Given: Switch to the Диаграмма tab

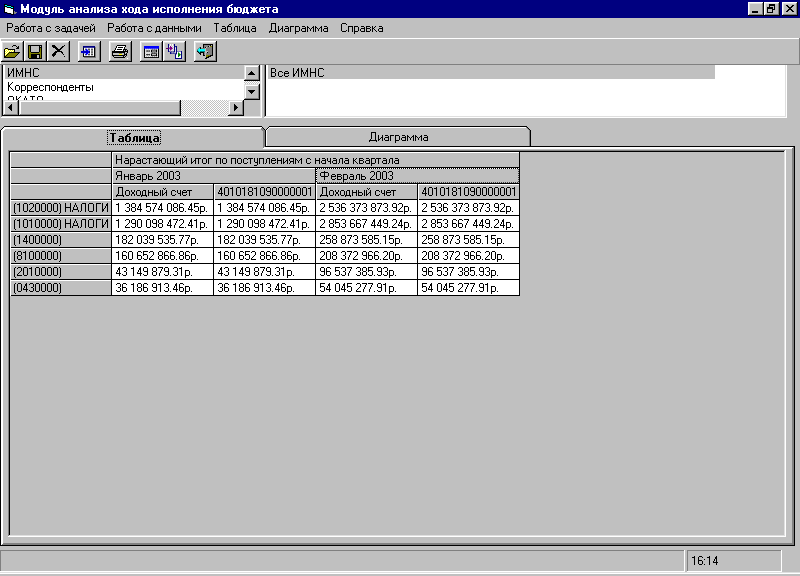Looking at the screenshot, I should [398, 137].
